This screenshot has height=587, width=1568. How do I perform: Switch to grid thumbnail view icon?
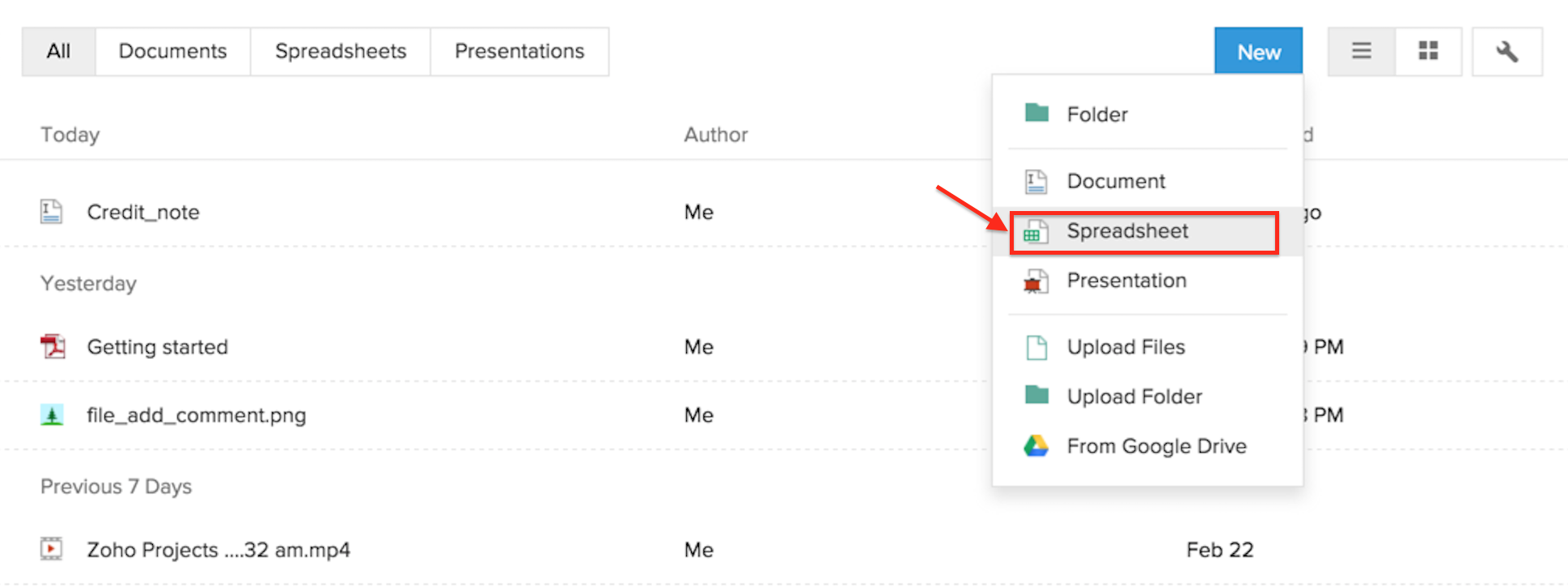pos(1428,52)
